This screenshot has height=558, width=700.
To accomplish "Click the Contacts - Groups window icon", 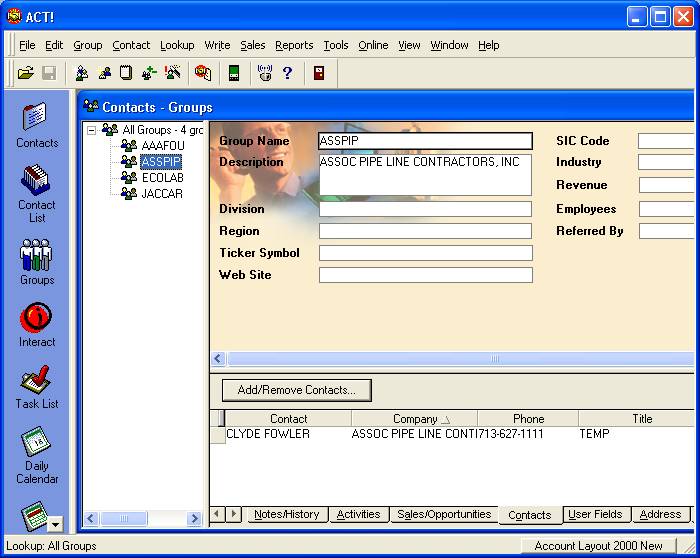I will [x=91, y=106].
